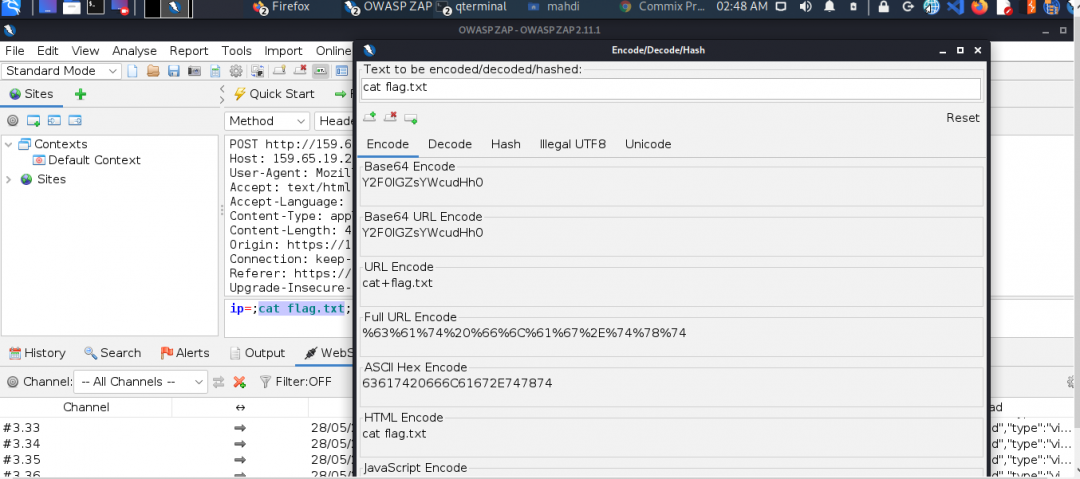Add a new Sites panel tab with green plus
Image resolution: width=1080 pixels, height=479 pixels.
tap(80, 94)
